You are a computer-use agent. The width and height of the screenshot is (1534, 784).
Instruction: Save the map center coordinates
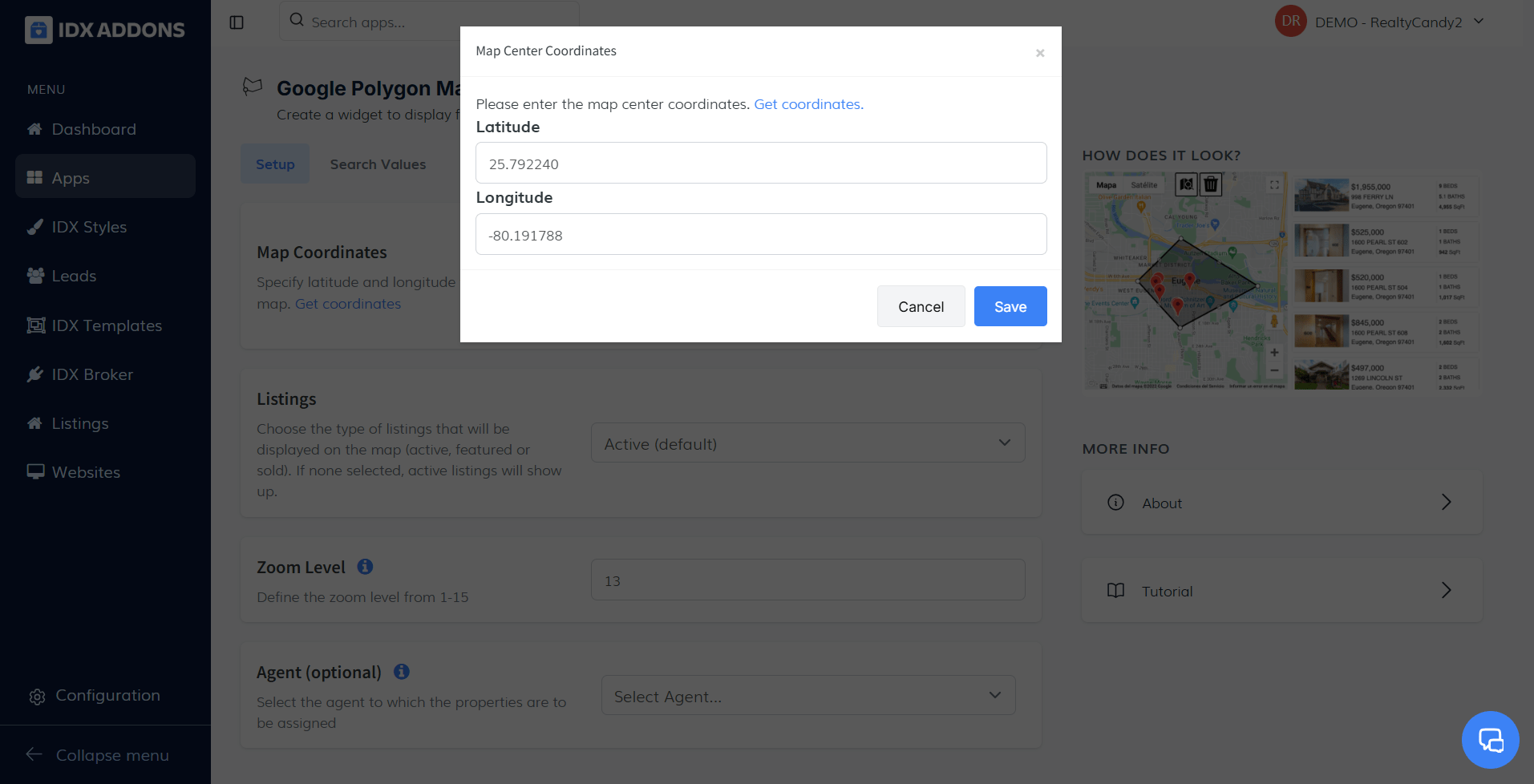(x=1010, y=307)
